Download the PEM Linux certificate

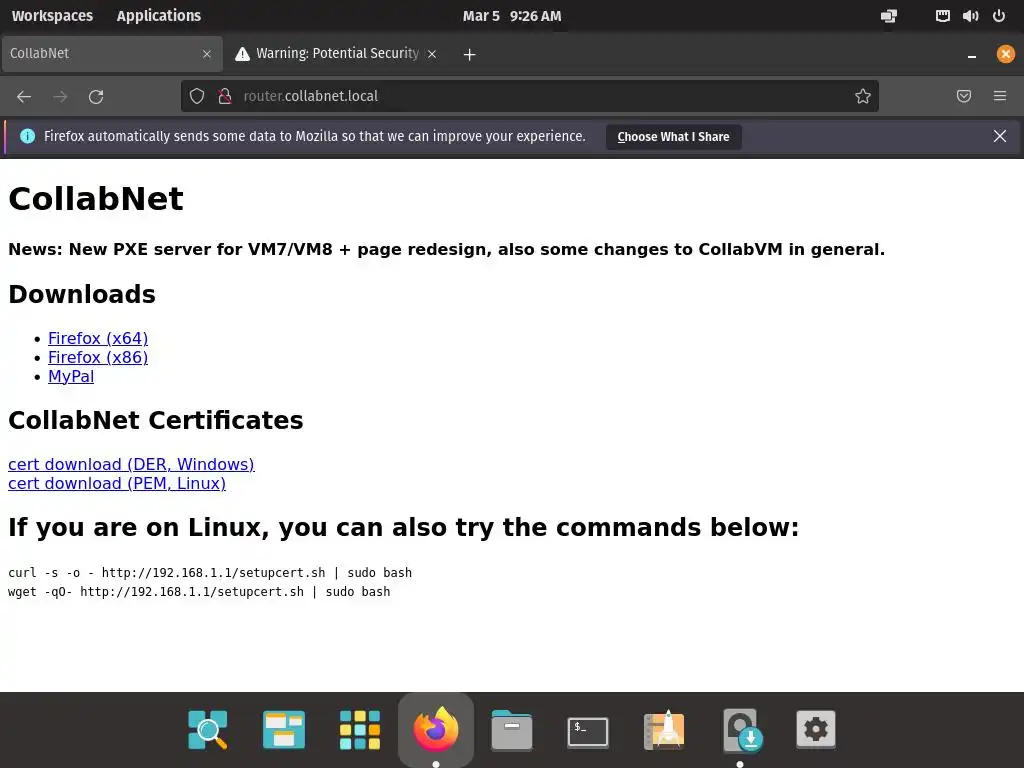[x=117, y=483]
